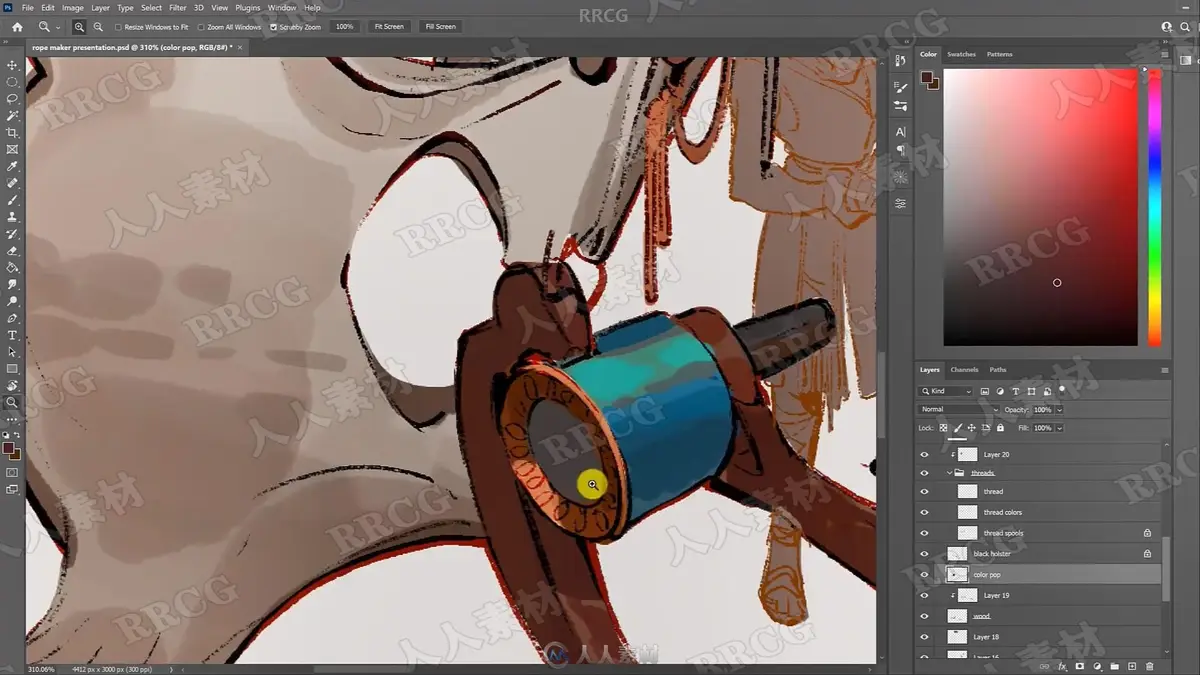Enable Resize Windows to Fit checkbox
Image resolution: width=1200 pixels, height=675 pixels.
118,27
